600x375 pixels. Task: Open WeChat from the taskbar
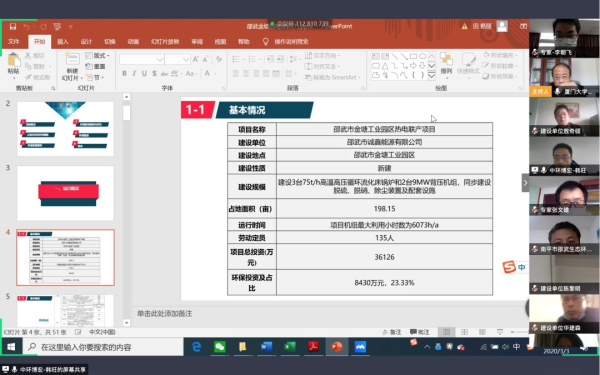point(220,347)
